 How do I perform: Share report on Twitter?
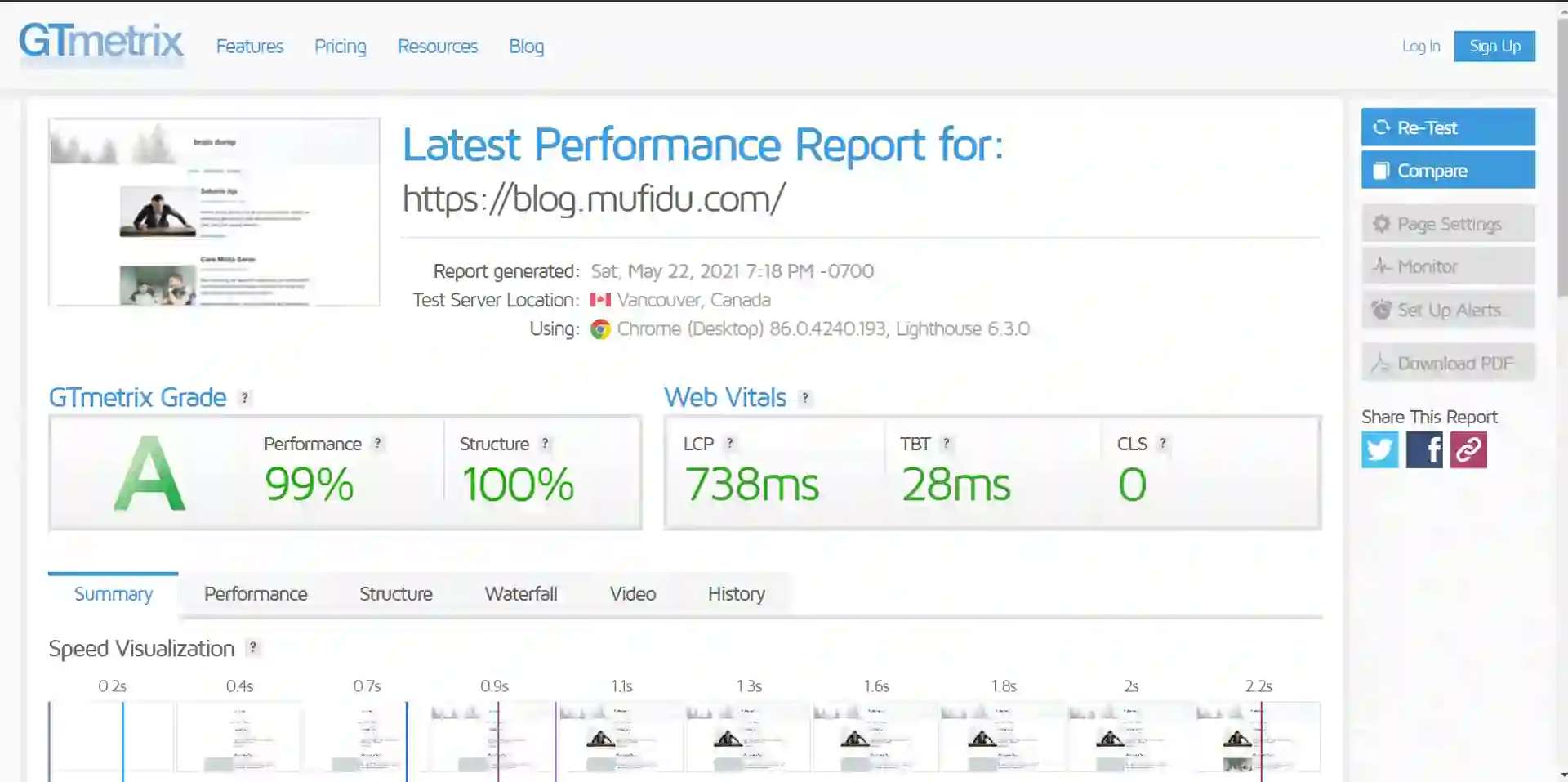tap(1379, 449)
